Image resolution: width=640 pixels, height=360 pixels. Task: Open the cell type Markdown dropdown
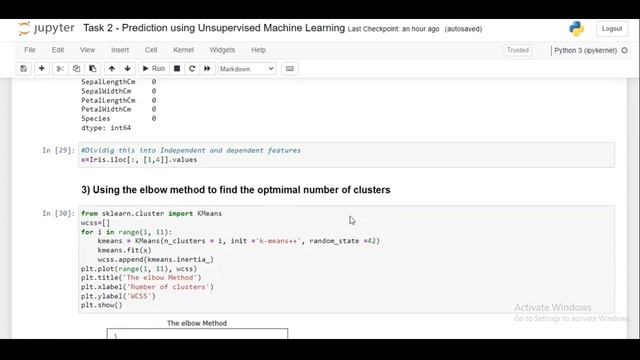click(247, 69)
